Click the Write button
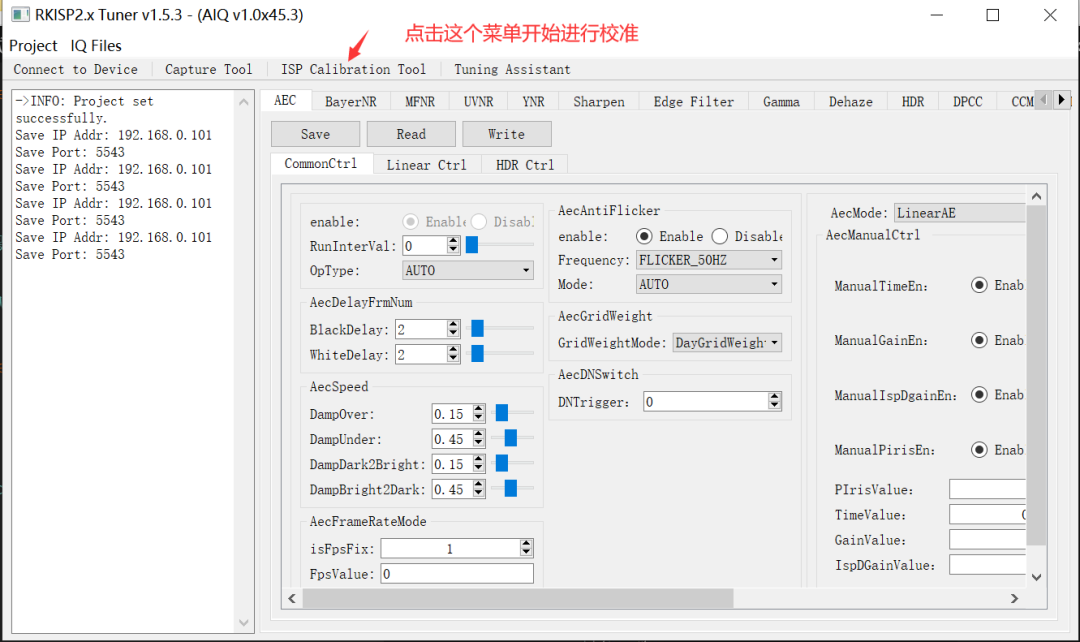This screenshot has width=1080, height=642. [506, 133]
